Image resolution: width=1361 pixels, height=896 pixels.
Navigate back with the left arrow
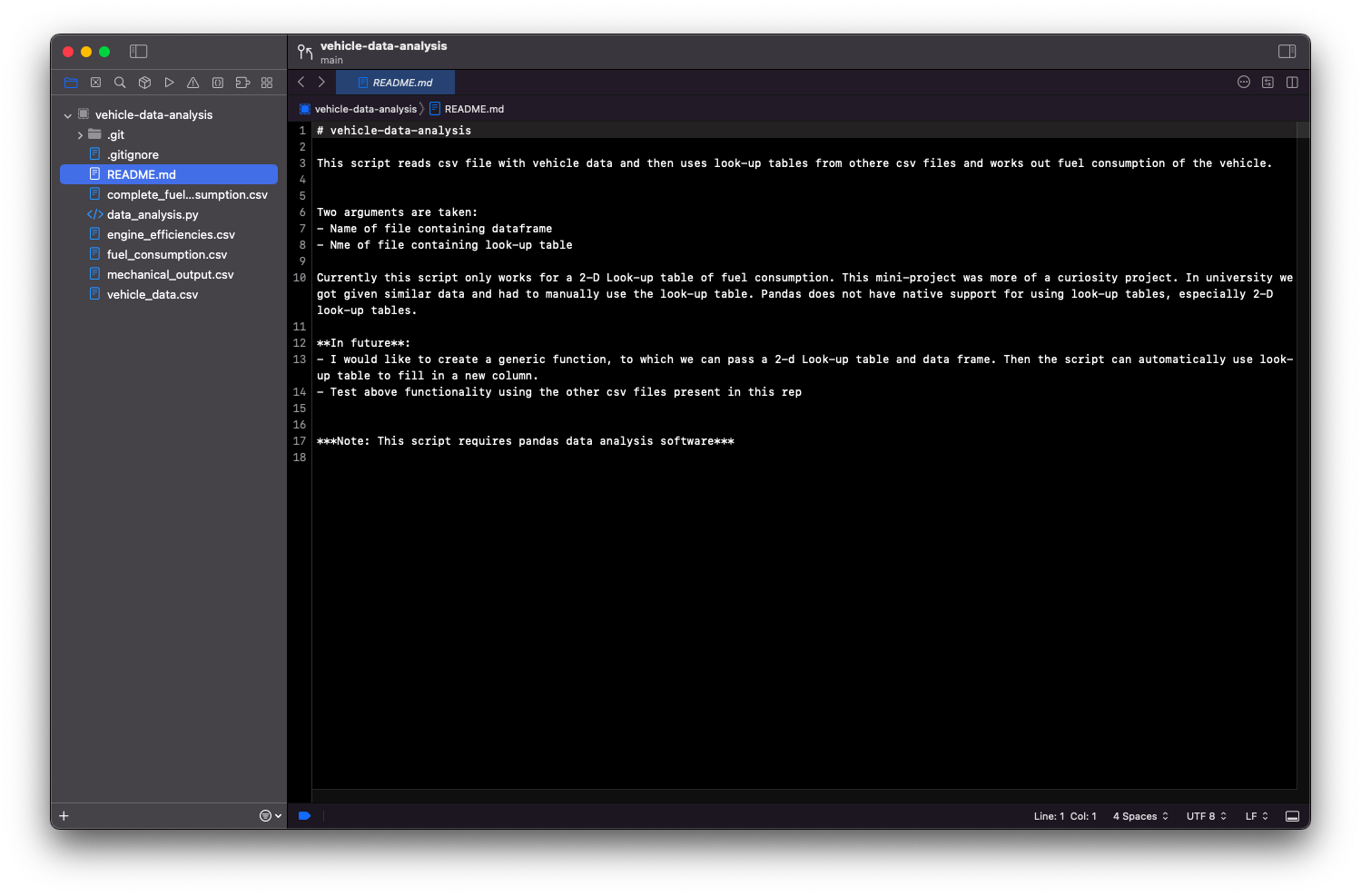click(301, 82)
